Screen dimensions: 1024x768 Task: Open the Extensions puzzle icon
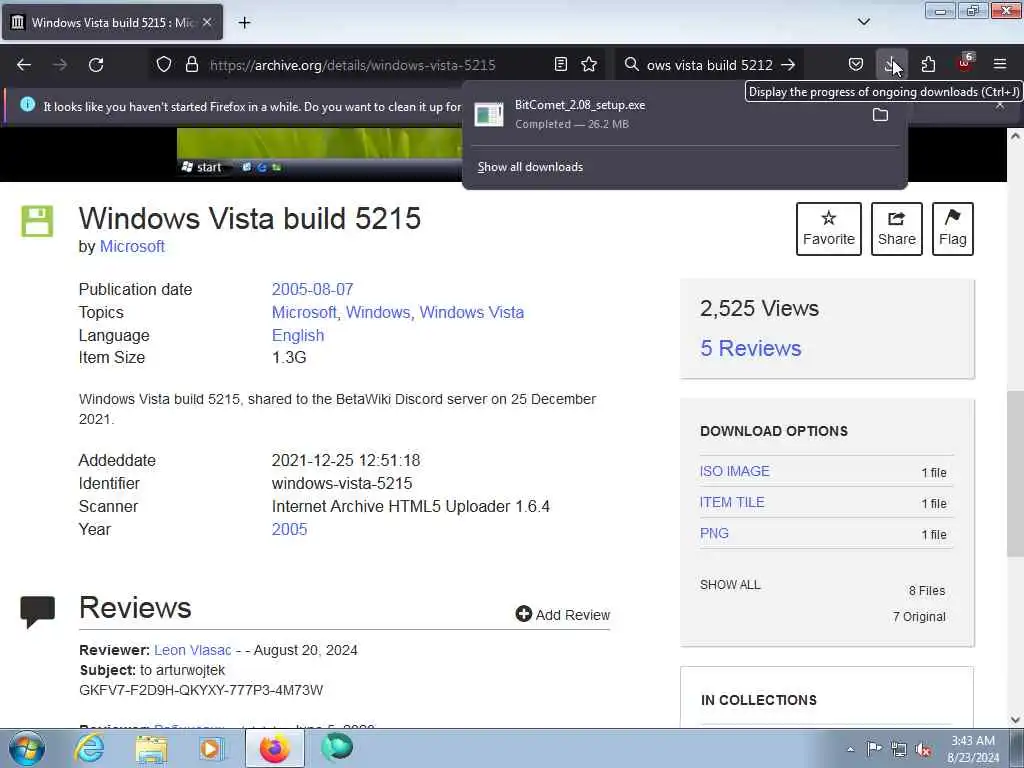[x=928, y=64]
